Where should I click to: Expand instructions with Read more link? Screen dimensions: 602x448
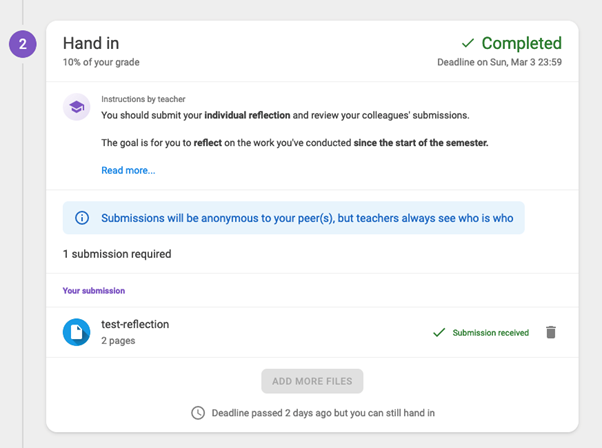pos(128,170)
